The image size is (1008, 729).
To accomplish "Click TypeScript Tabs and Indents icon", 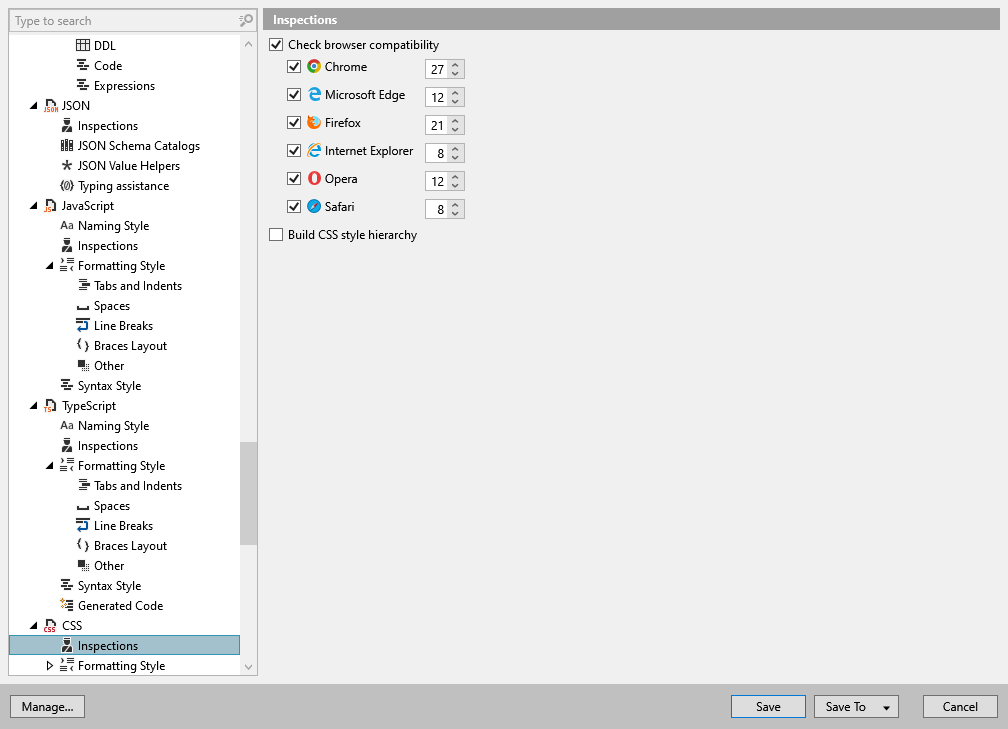I will tap(83, 485).
